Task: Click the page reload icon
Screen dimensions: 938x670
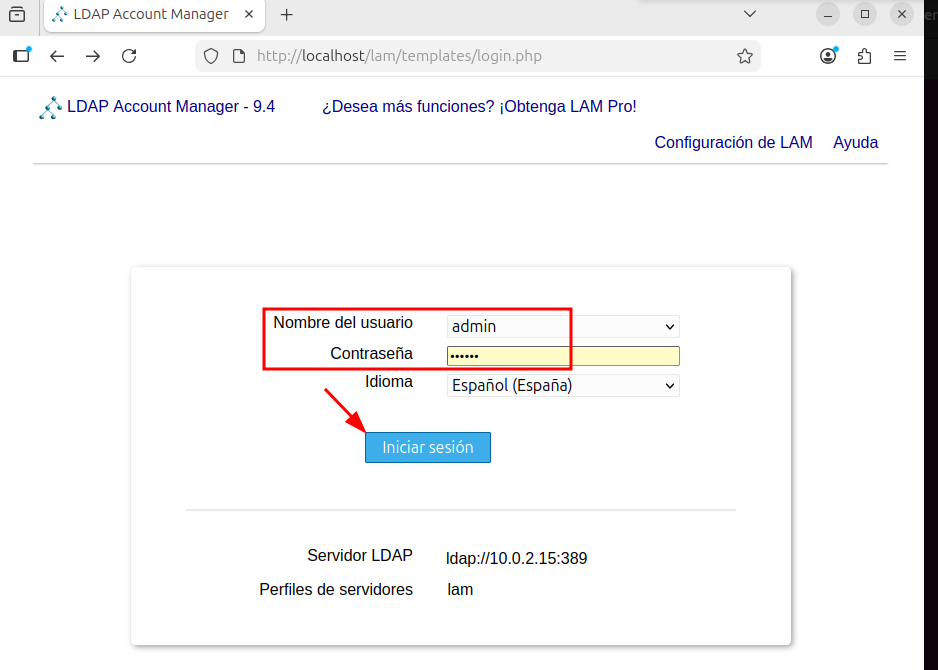Action: [x=129, y=56]
